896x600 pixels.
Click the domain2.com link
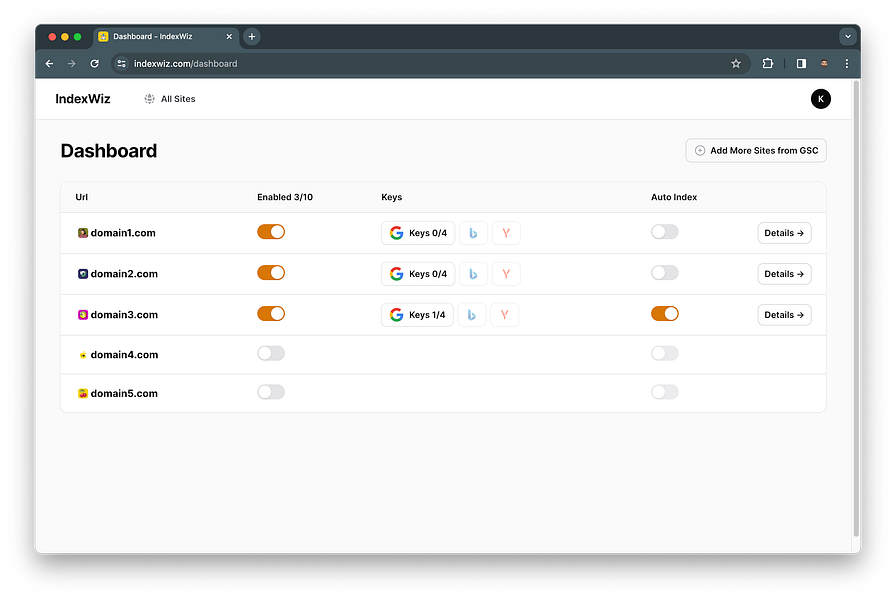[124, 274]
